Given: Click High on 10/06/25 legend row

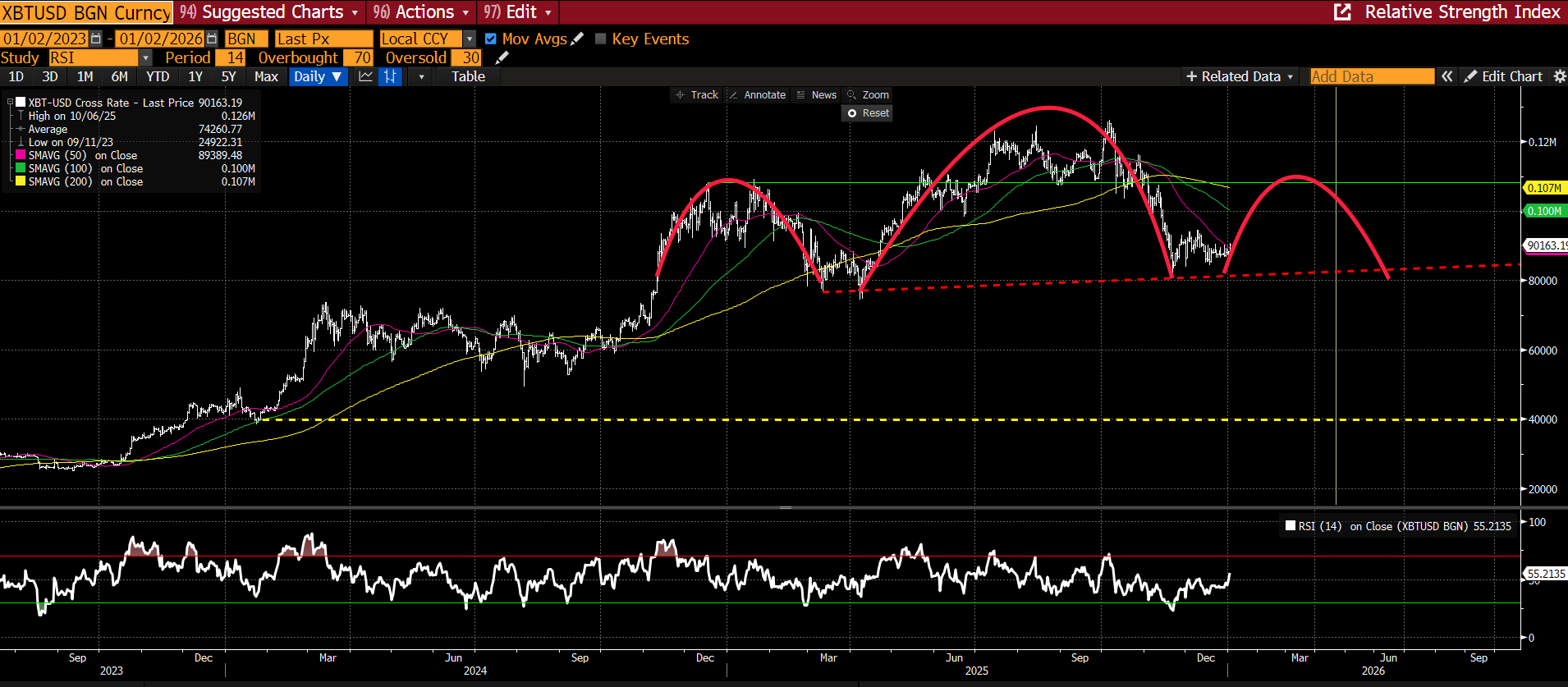Looking at the screenshot, I should tap(135, 116).
